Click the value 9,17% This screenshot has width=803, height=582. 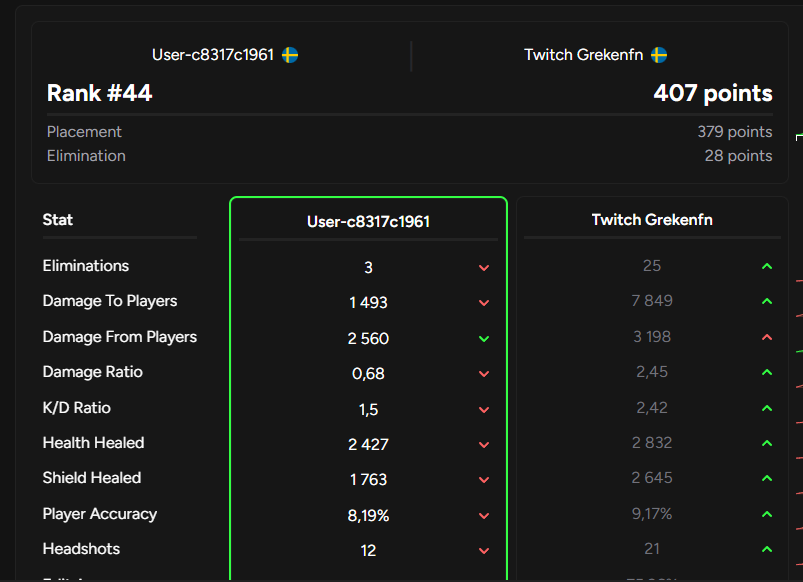pos(652,514)
